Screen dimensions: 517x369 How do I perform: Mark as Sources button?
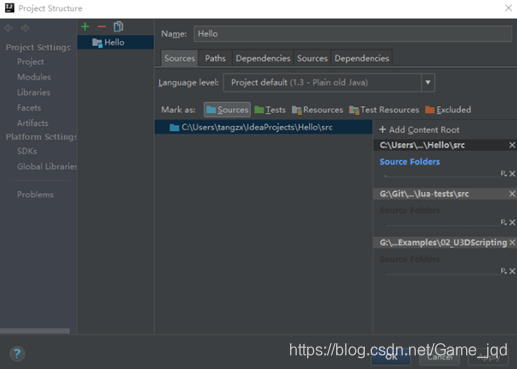(x=227, y=110)
